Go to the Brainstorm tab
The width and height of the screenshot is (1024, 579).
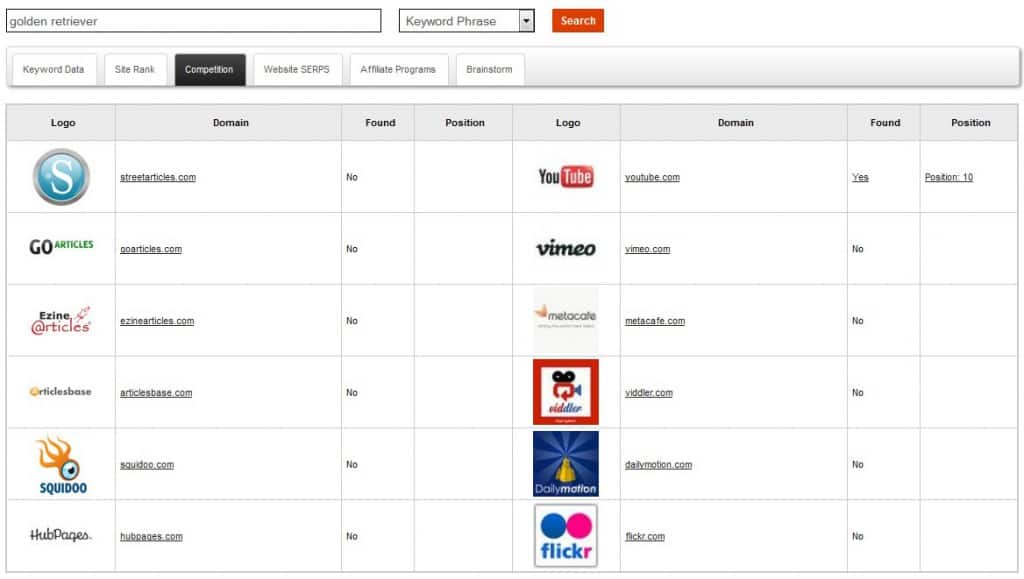(489, 69)
